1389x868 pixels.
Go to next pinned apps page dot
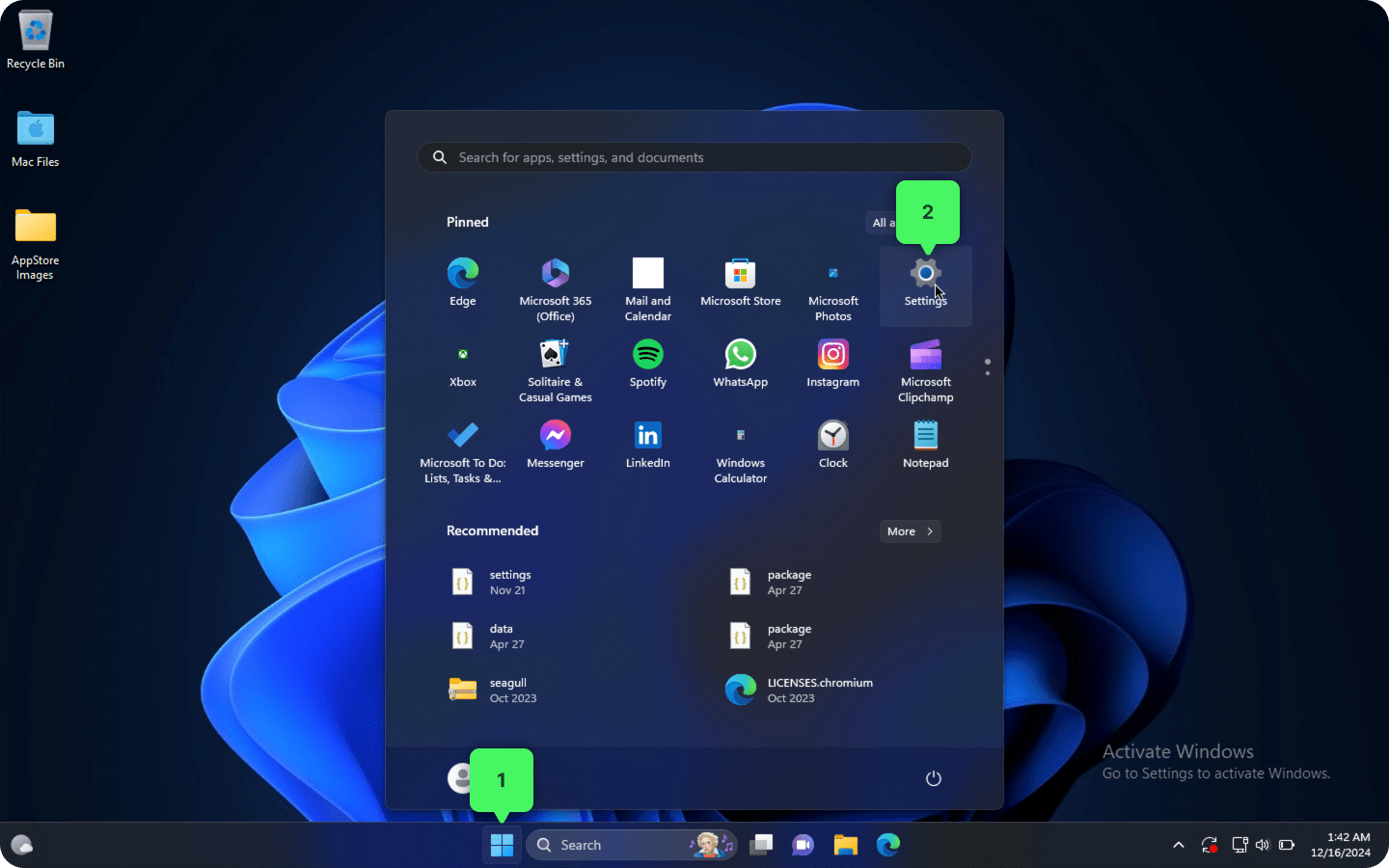(x=988, y=372)
